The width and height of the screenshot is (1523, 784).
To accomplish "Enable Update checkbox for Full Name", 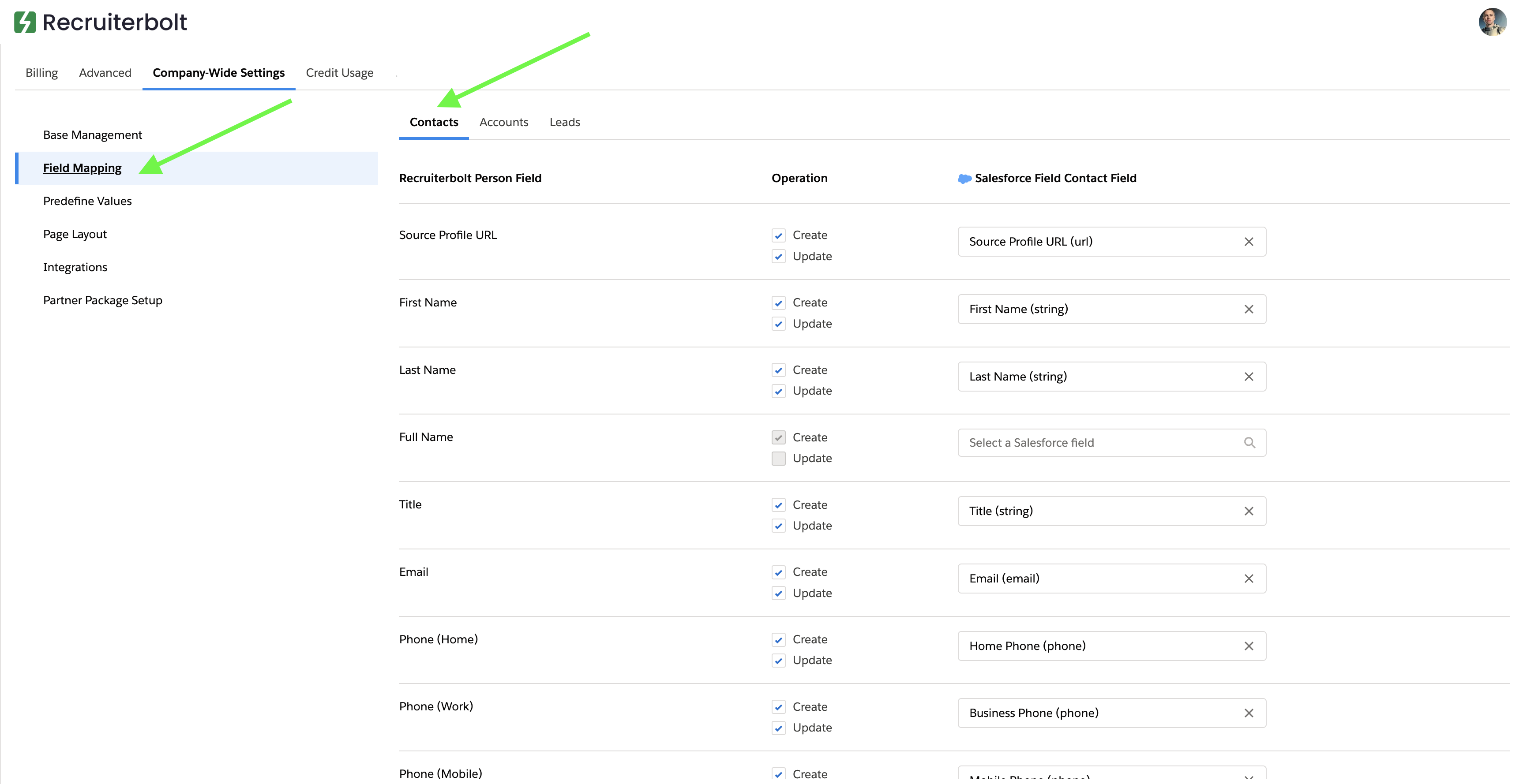I will tap(778, 459).
